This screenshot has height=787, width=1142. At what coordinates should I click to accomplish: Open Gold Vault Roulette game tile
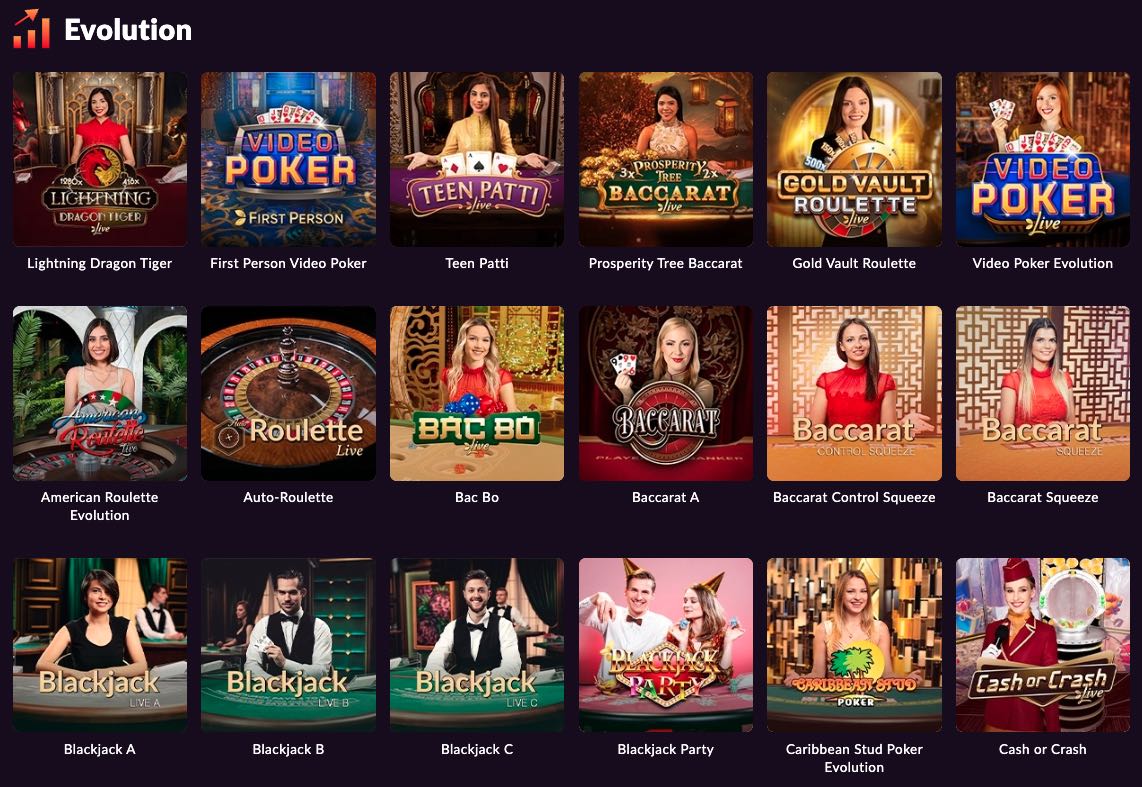(854, 159)
